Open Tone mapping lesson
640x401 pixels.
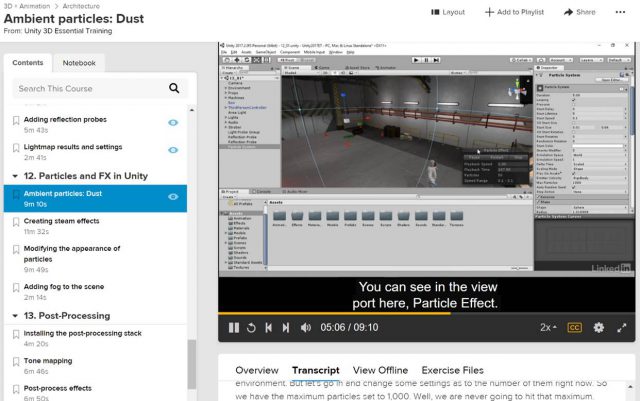[48, 361]
